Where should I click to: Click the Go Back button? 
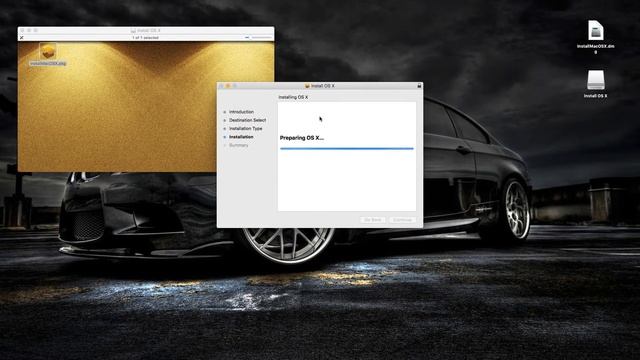click(x=373, y=220)
